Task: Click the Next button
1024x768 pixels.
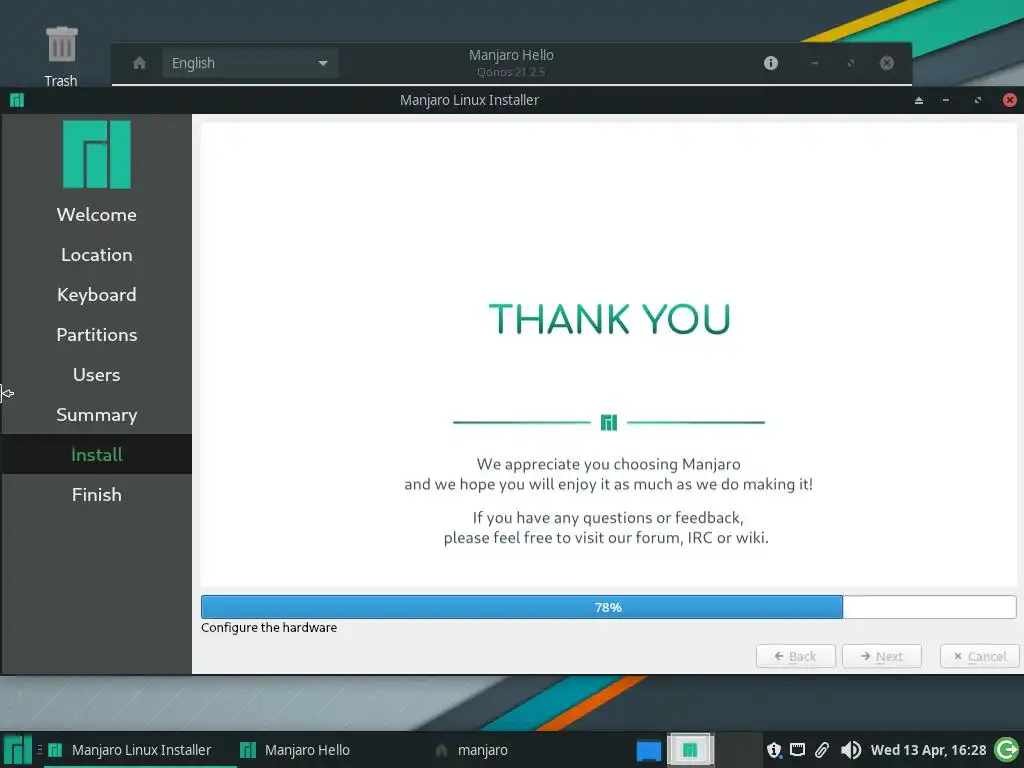Action: (x=882, y=656)
